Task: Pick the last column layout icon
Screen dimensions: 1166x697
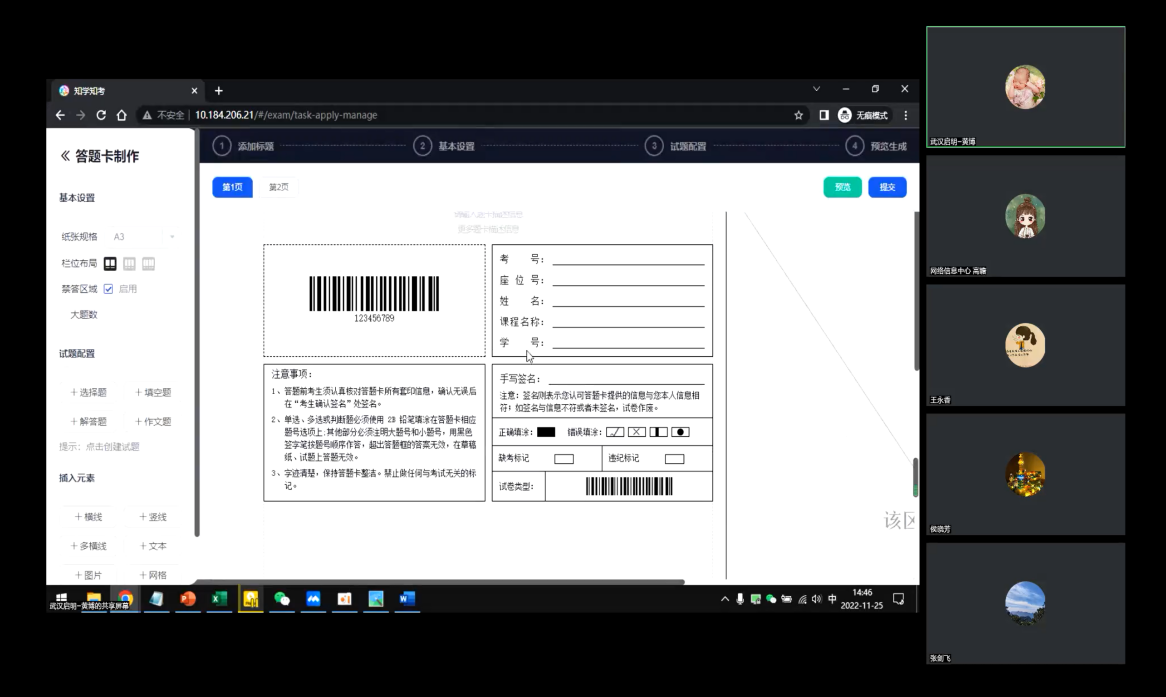Action: pos(148,264)
